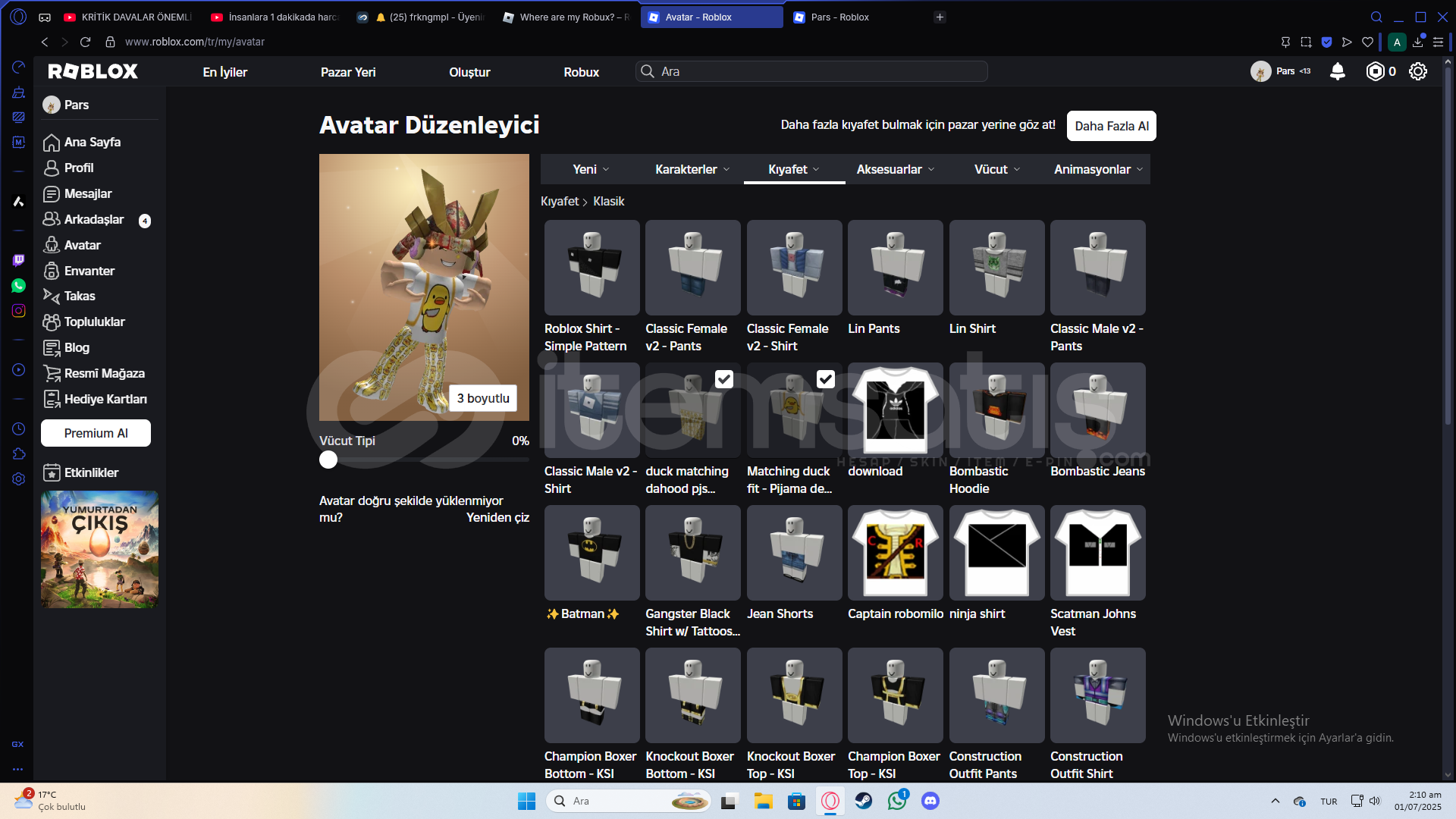Open WhatsApp icon in browser sidebar

point(18,286)
